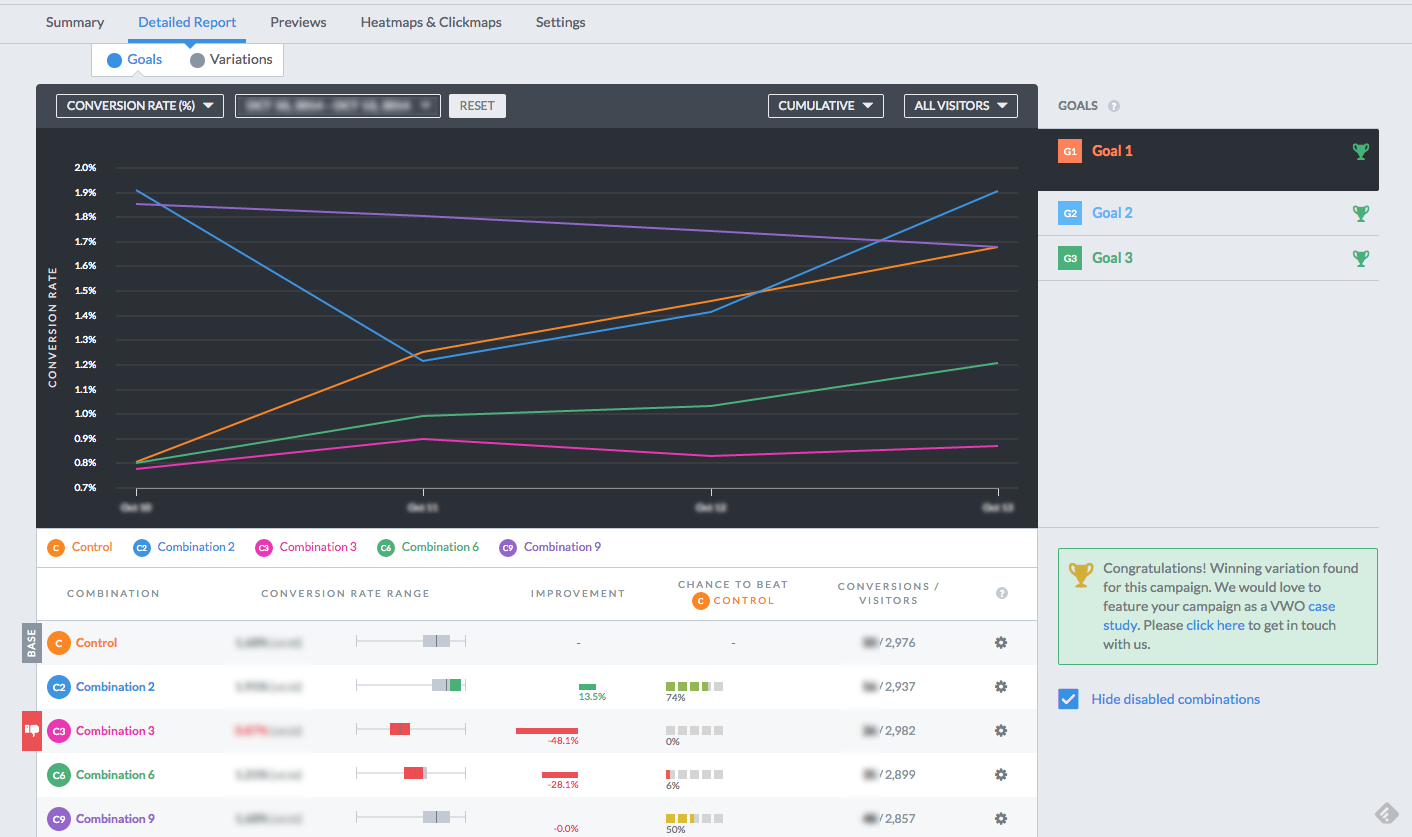The width and height of the screenshot is (1412, 837).
Task: Switch to the Summary tab
Action: pyautogui.click(x=74, y=22)
